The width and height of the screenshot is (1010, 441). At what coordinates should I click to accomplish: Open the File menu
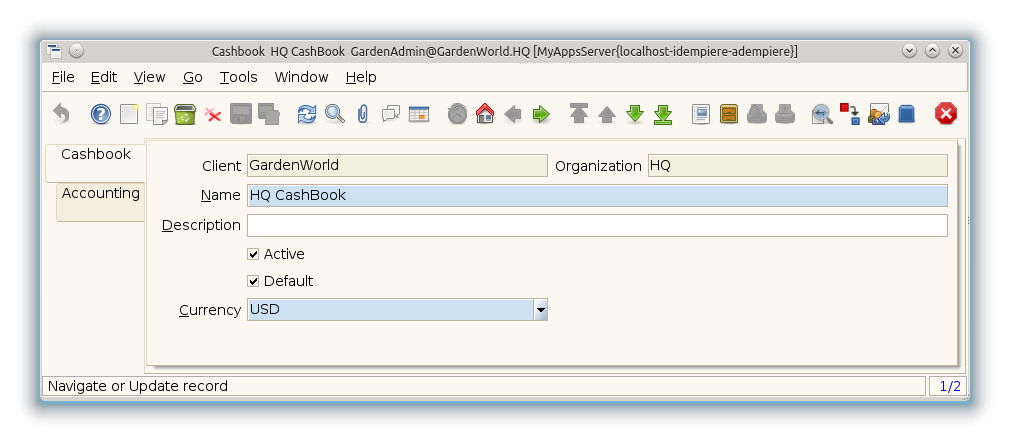point(62,77)
